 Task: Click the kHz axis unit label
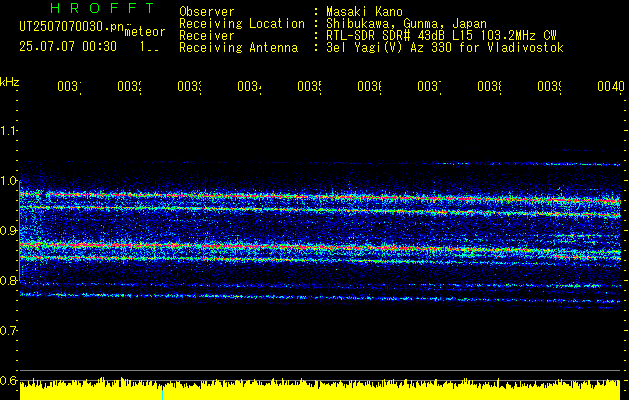pyautogui.click(x=10, y=82)
